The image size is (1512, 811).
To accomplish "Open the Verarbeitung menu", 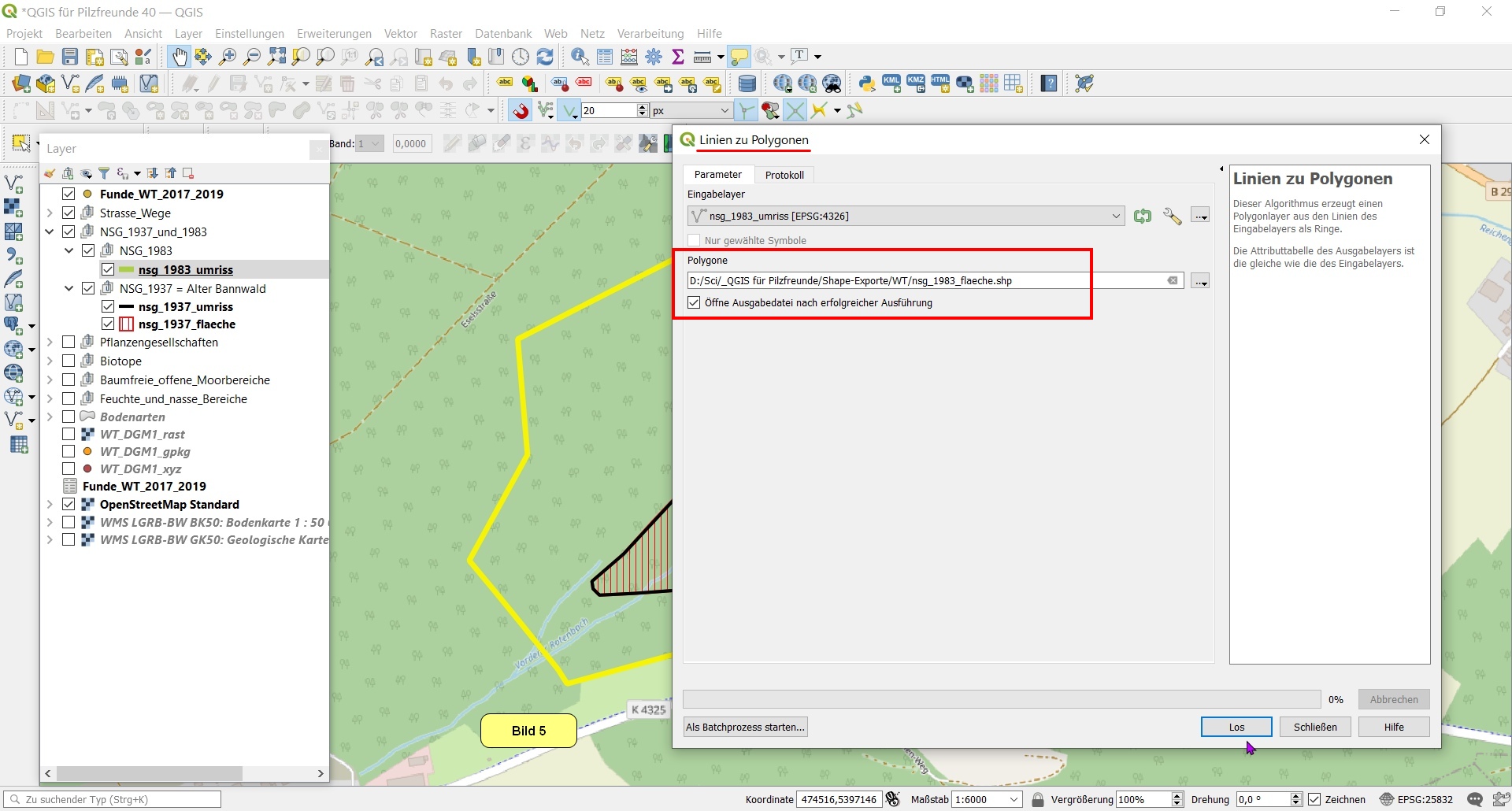I will click(x=650, y=33).
